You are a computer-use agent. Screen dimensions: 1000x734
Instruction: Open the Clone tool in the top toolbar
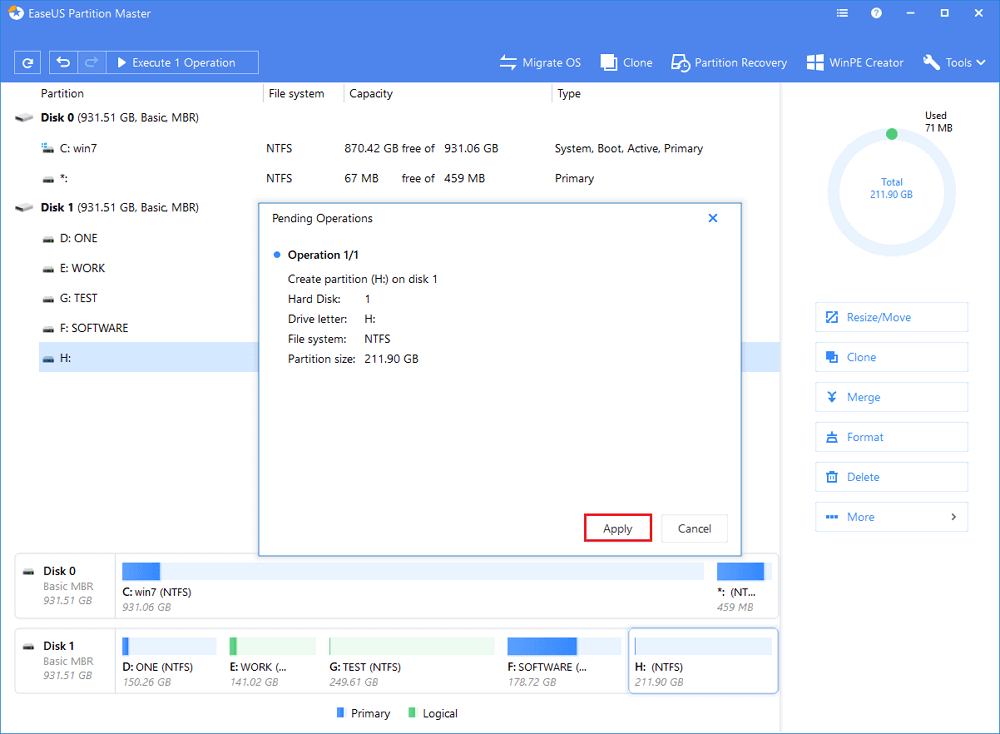click(626, 62)
